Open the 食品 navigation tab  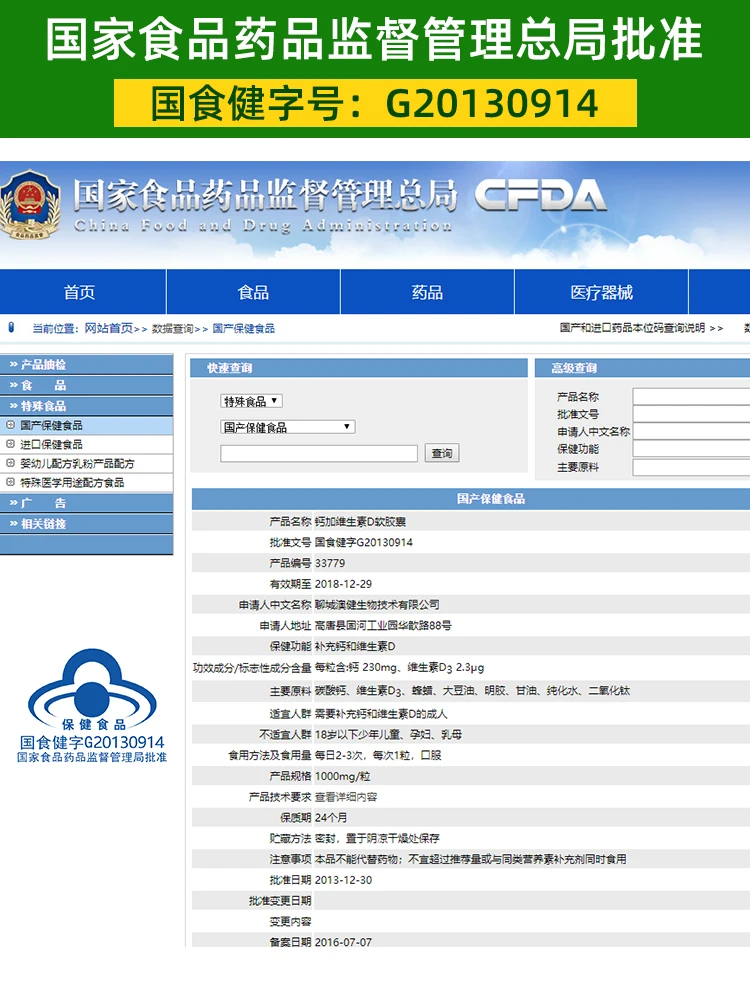point(253,292)
